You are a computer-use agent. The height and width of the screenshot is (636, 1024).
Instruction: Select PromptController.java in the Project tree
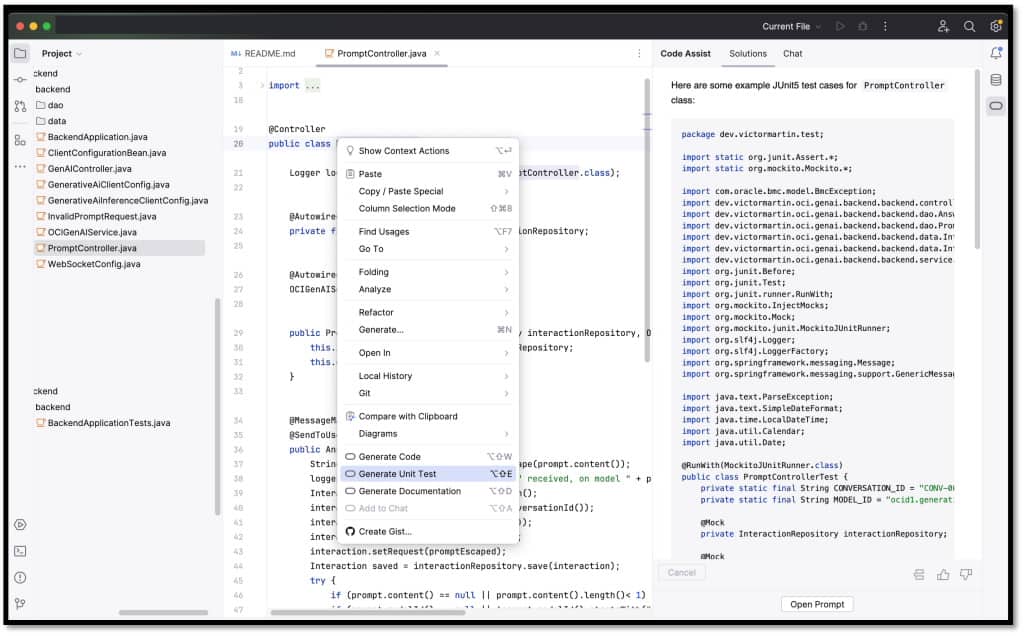(94, 248)
